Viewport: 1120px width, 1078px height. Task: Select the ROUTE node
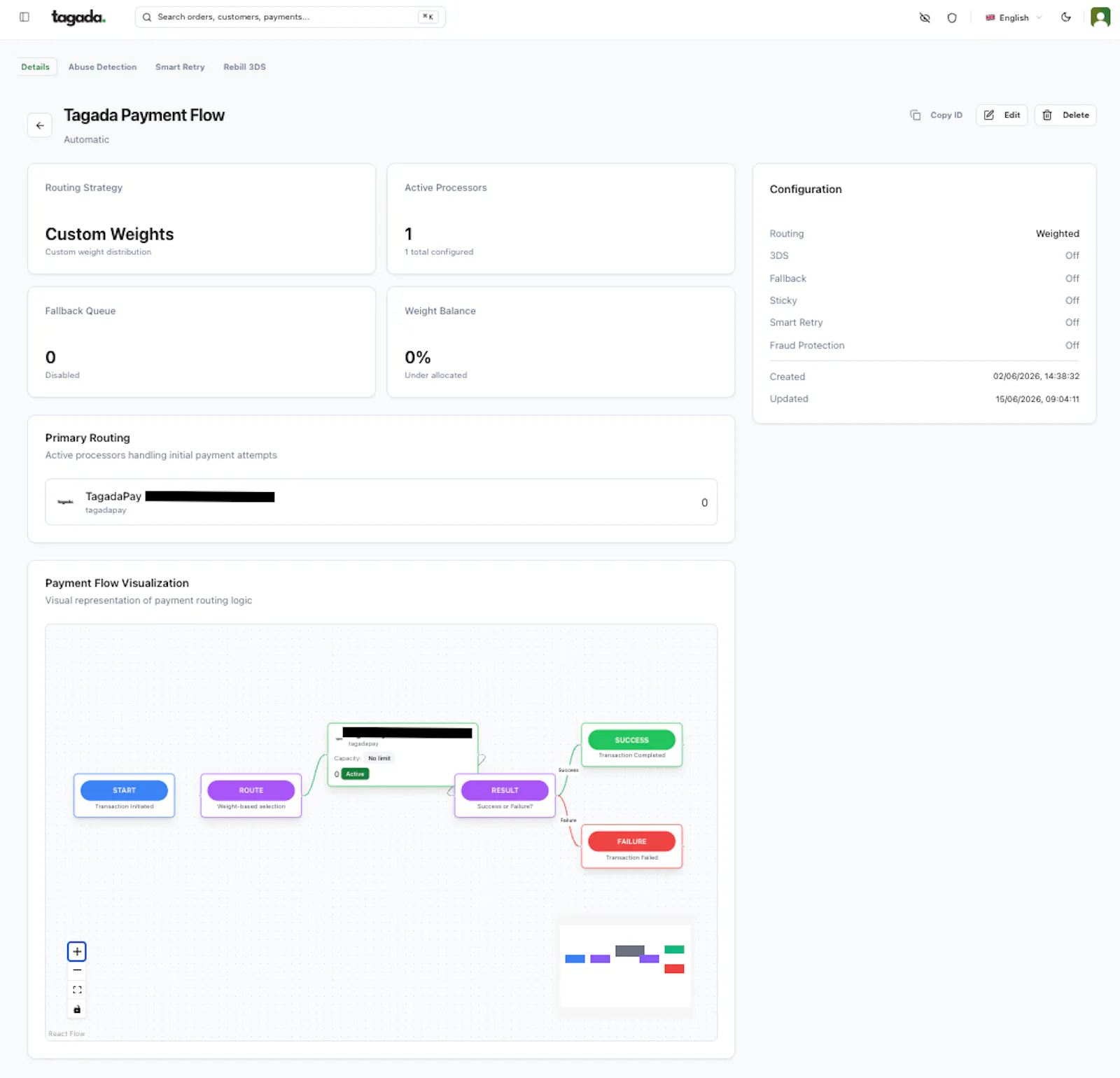pyautogui.click(x=251, y=795)
